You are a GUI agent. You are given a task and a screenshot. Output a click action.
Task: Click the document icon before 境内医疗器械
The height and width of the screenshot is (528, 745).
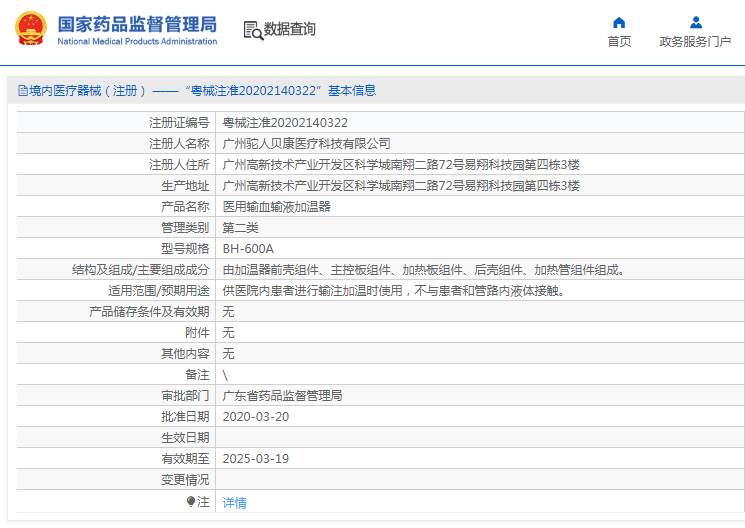23,90
